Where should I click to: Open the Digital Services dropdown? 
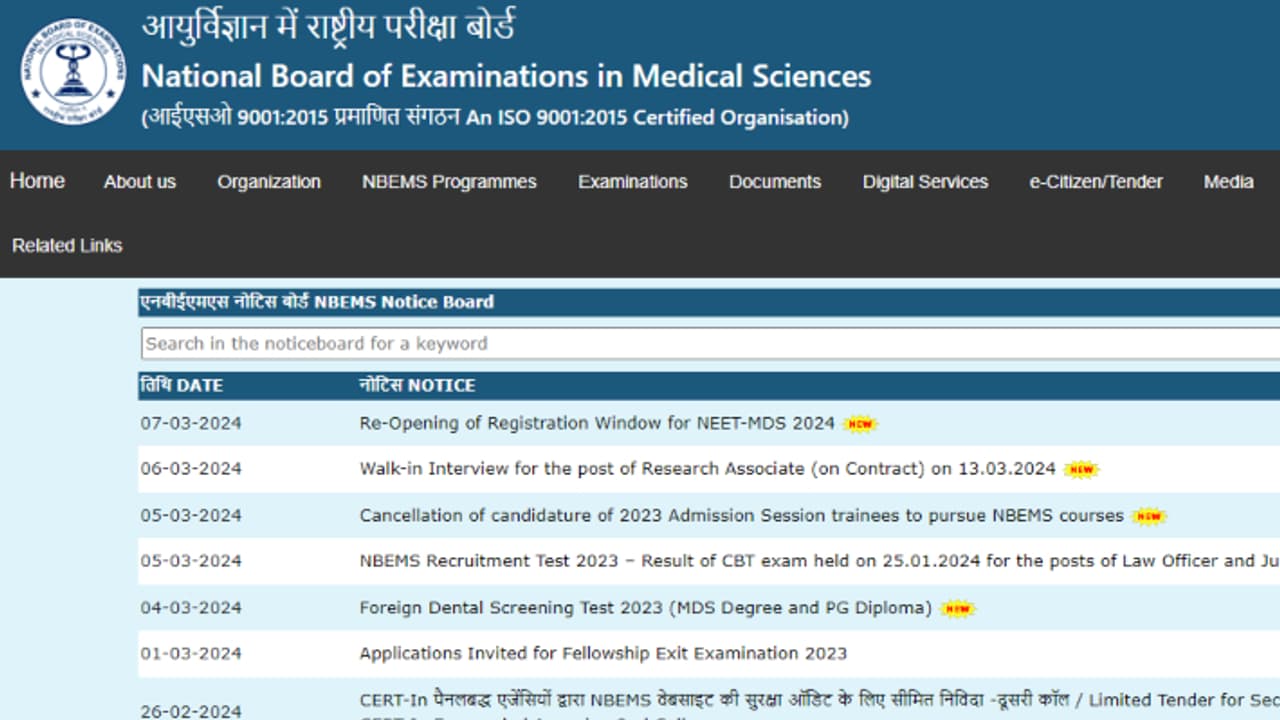click(x=924, y=182)
